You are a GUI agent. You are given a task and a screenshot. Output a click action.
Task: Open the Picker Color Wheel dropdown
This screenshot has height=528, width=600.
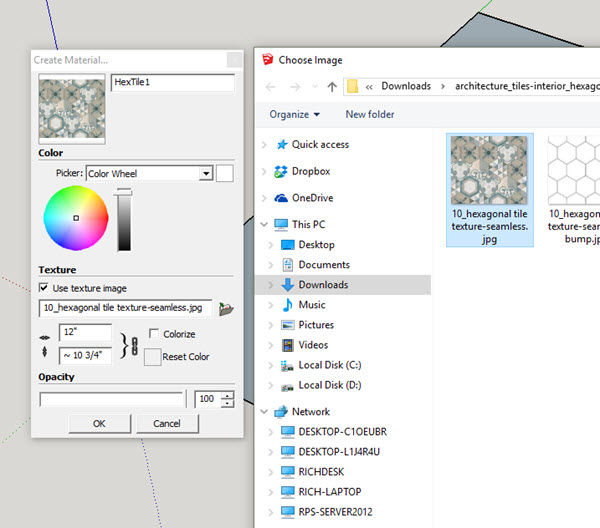pyautogui.click(x=206, y=174)
